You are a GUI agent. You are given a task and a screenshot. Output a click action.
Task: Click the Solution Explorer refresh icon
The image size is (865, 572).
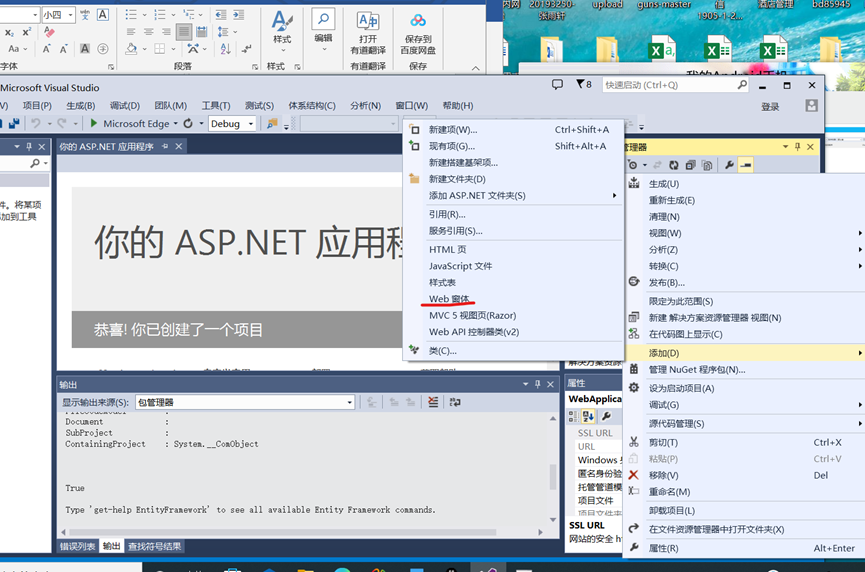674,165
